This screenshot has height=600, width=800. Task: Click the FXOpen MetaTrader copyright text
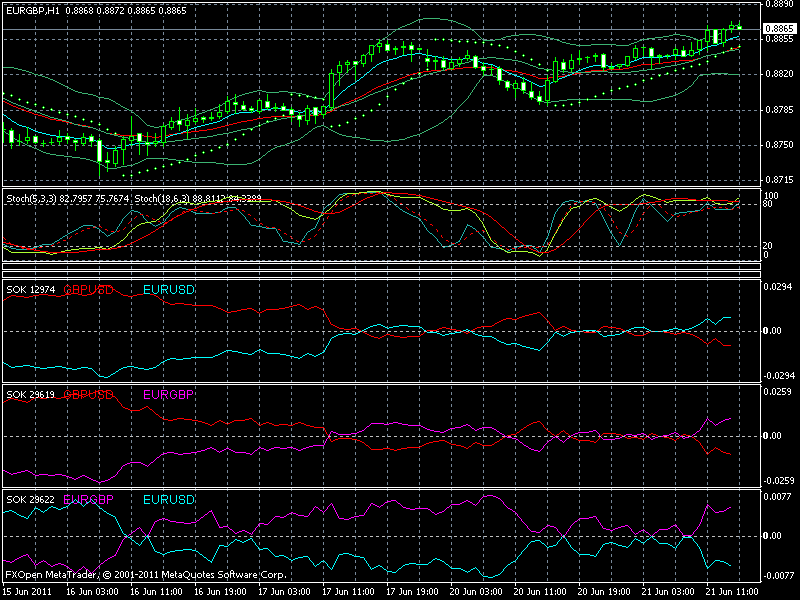coord(145,576)
